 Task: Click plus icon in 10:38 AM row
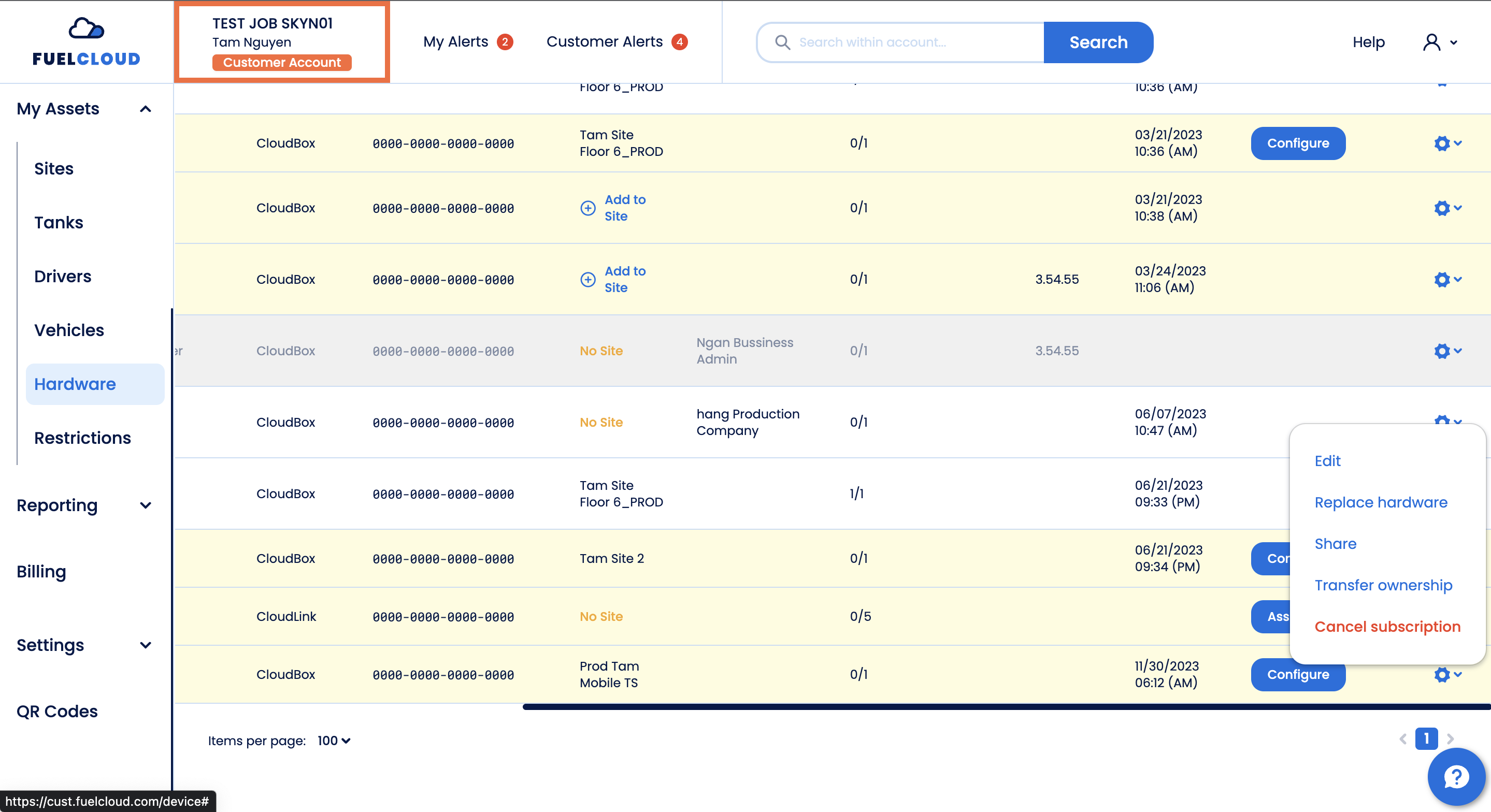(587, 208)
